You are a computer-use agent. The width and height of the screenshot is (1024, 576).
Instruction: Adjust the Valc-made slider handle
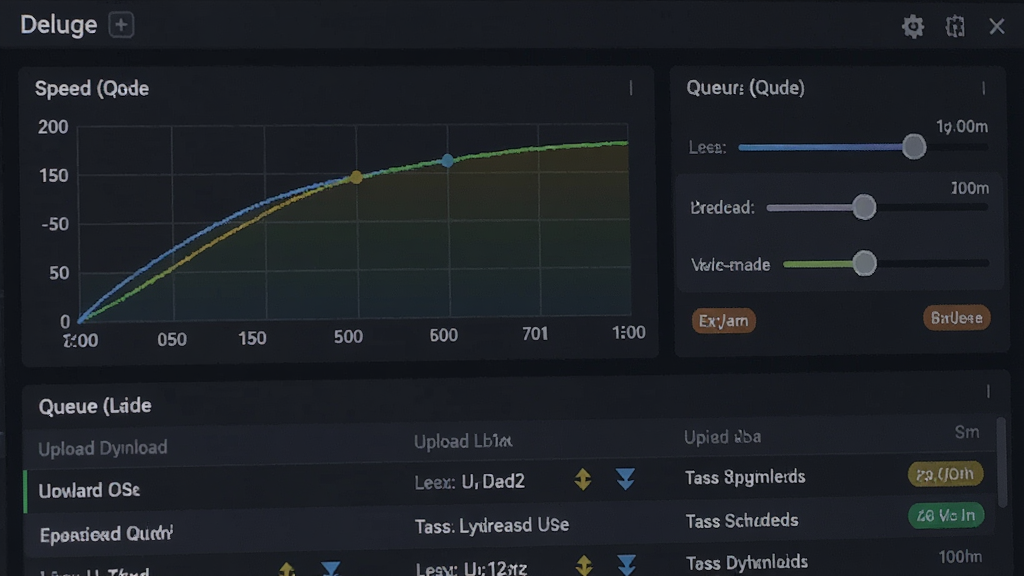(865, 264)
